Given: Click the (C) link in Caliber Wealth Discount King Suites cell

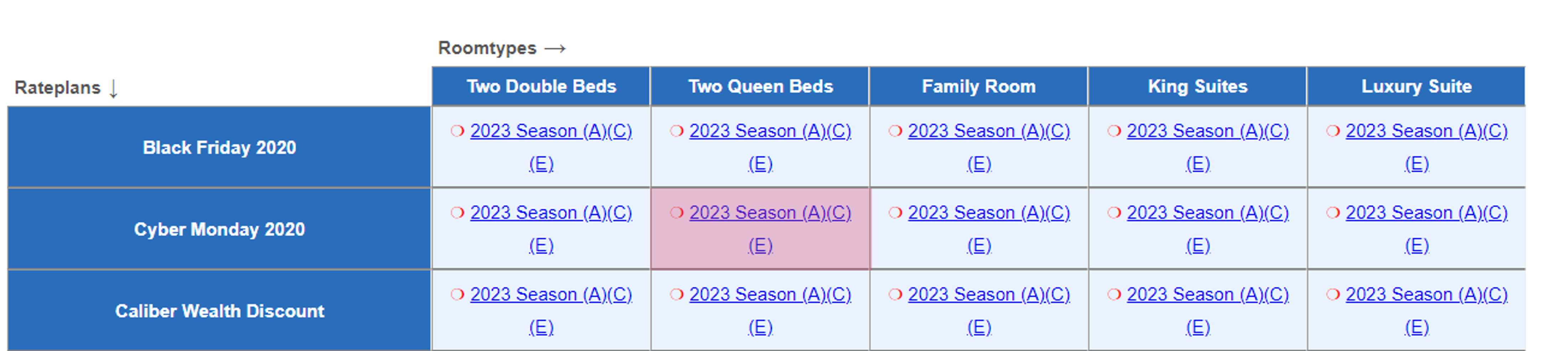Looking at the screenshot, I should (x=1277, y=294).
